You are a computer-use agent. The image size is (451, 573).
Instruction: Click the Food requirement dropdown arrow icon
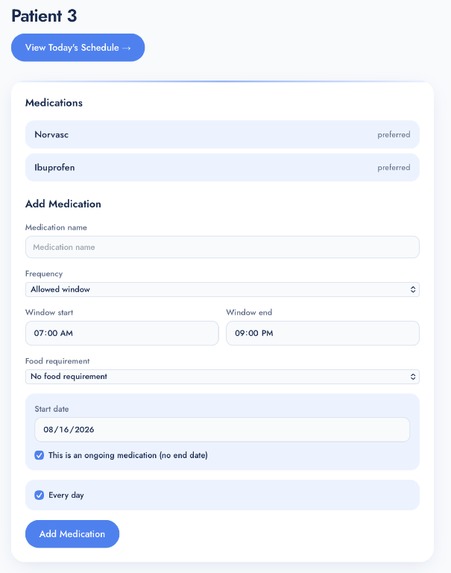413,376
